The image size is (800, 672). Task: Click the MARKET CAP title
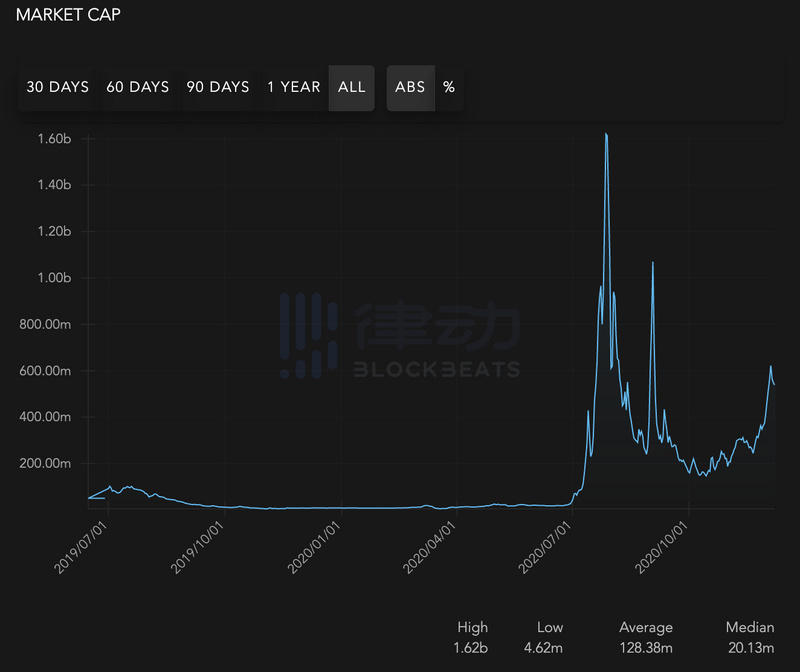[68, 15]
